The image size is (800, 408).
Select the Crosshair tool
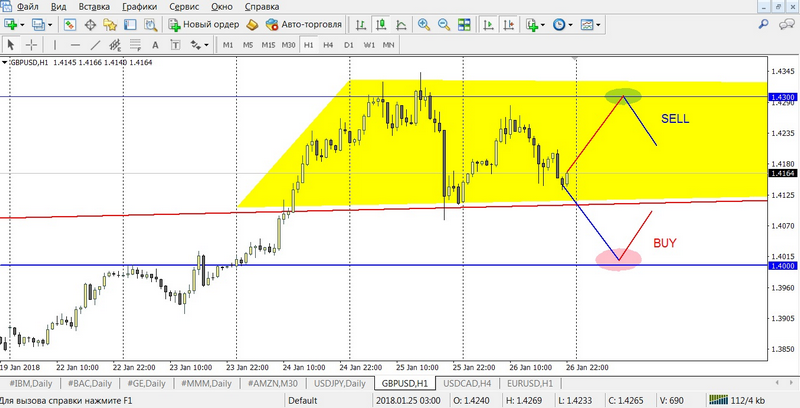tap(31, 45)
